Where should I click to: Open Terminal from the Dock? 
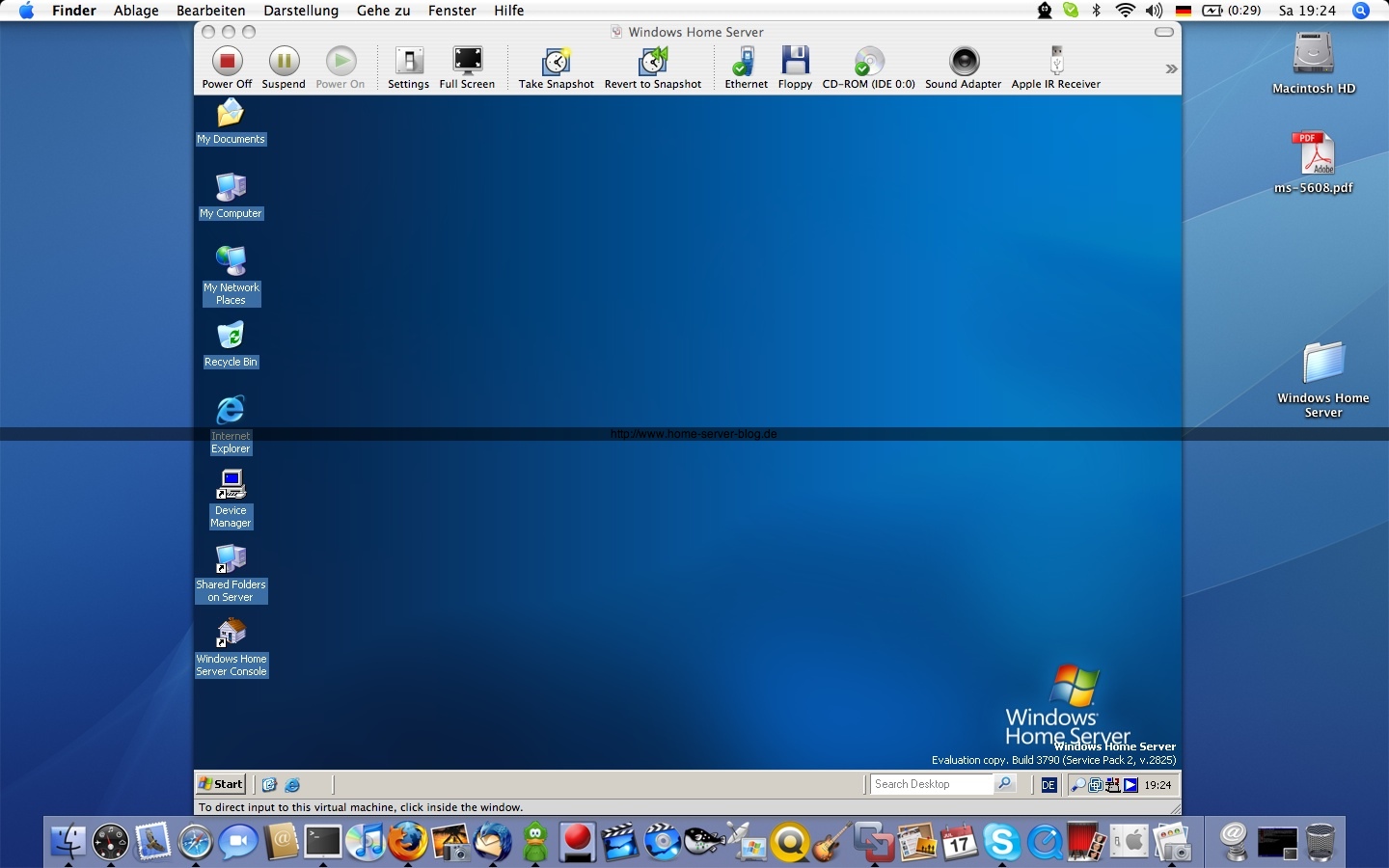tap(322, 842)
